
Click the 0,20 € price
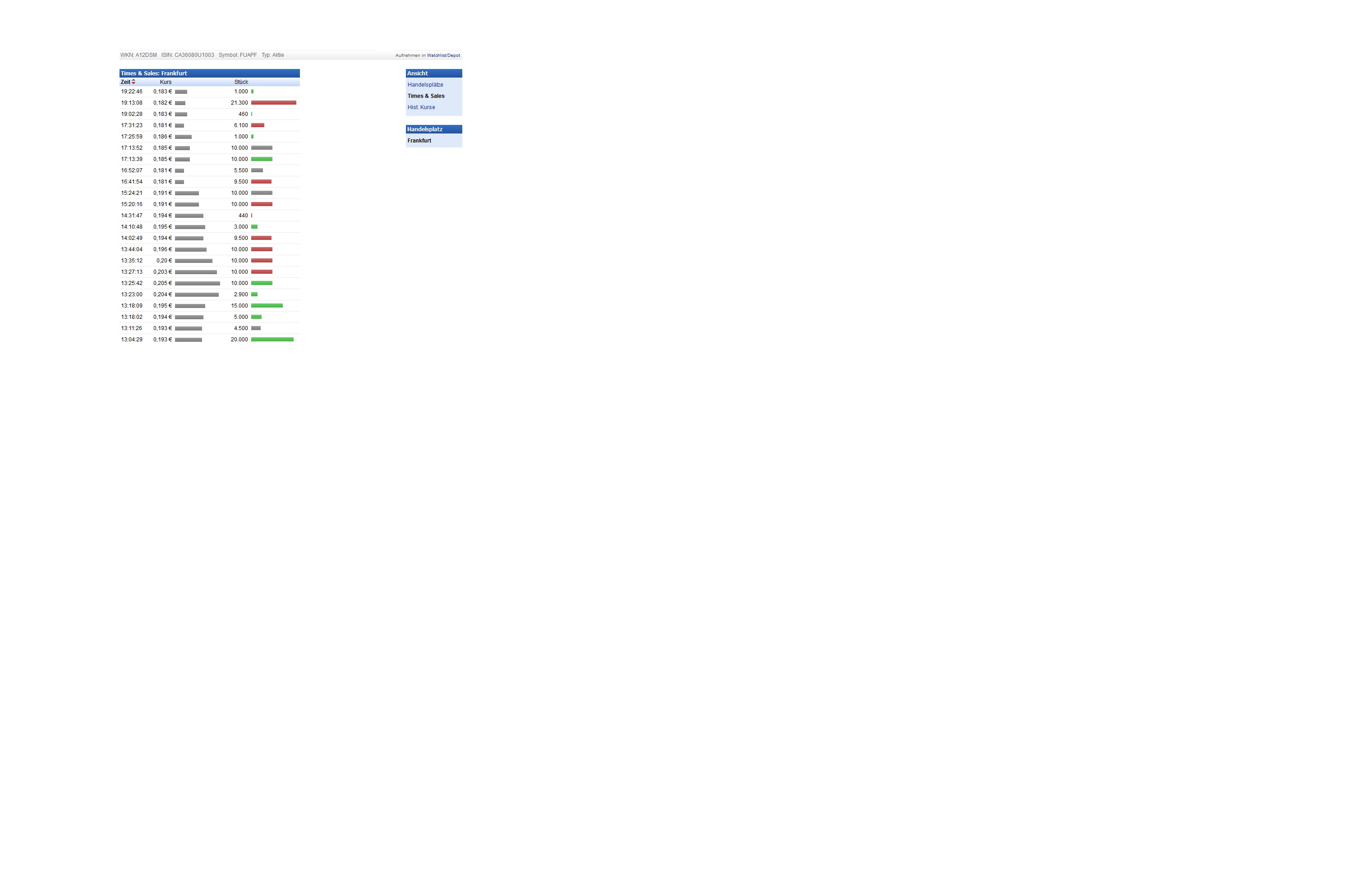pos(164,261)
